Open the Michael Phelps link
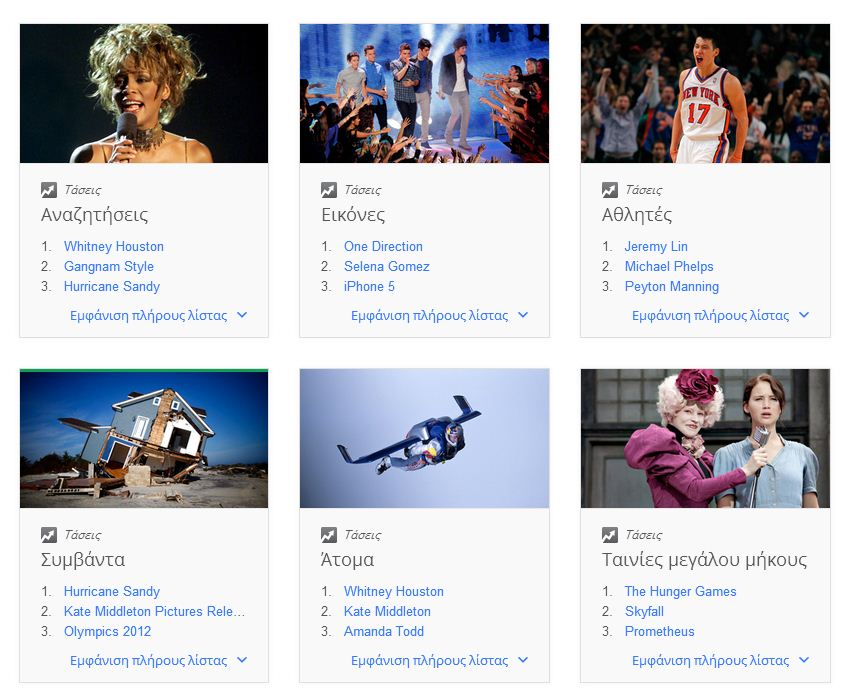Image resolution: width=859 pixels, height=695 pixels. 669,267
